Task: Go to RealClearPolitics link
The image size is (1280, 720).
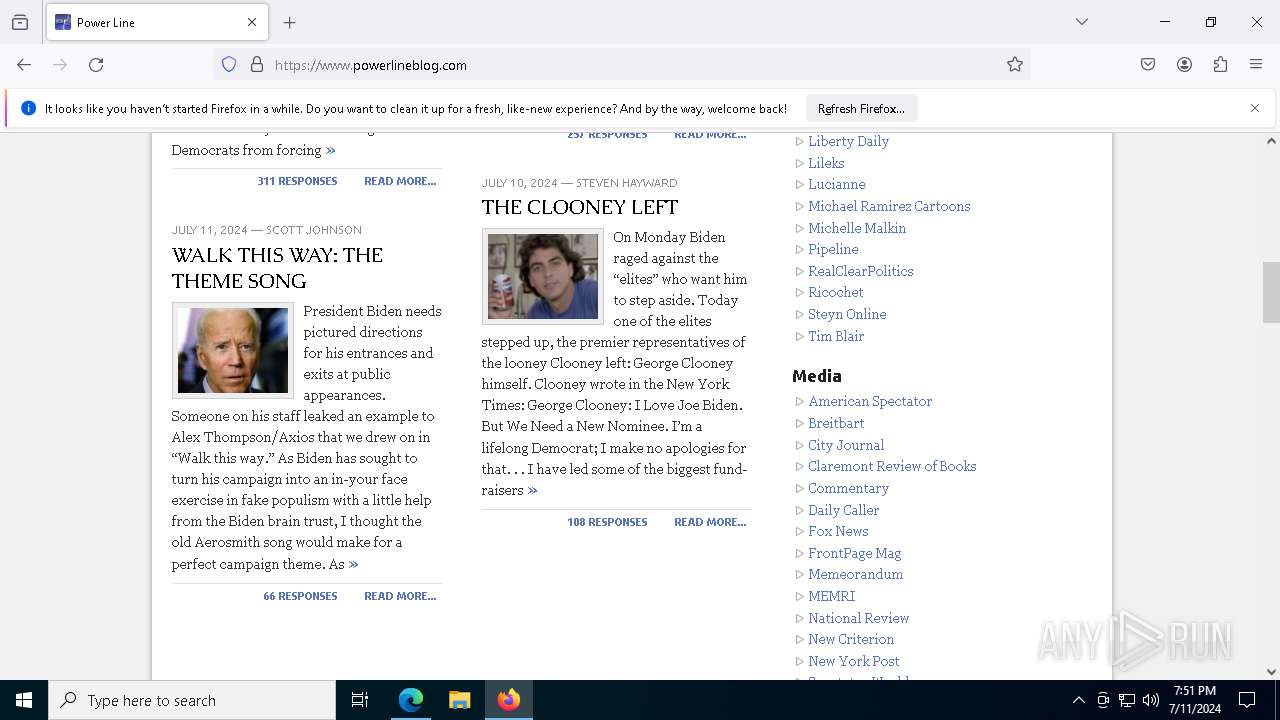Action: pyautogui.click(x=861, y=271)
